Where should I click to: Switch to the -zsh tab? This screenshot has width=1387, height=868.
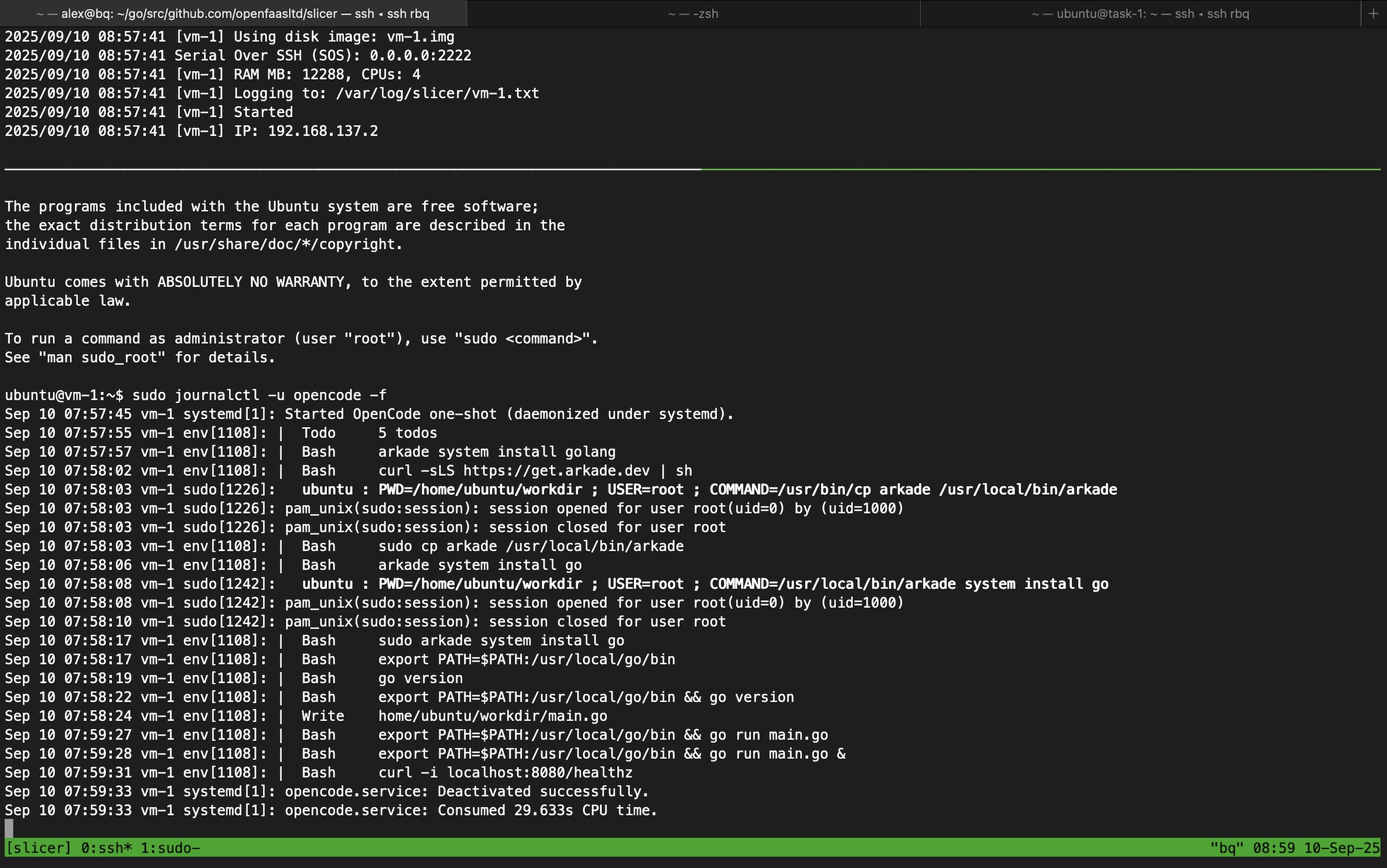tap(693, 13)
